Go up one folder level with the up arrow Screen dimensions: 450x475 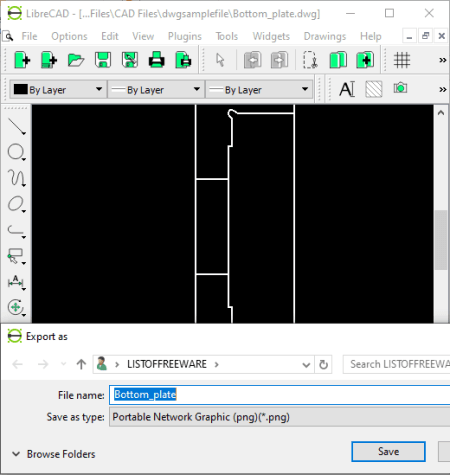pyautogui.click(x=81, y=364)
